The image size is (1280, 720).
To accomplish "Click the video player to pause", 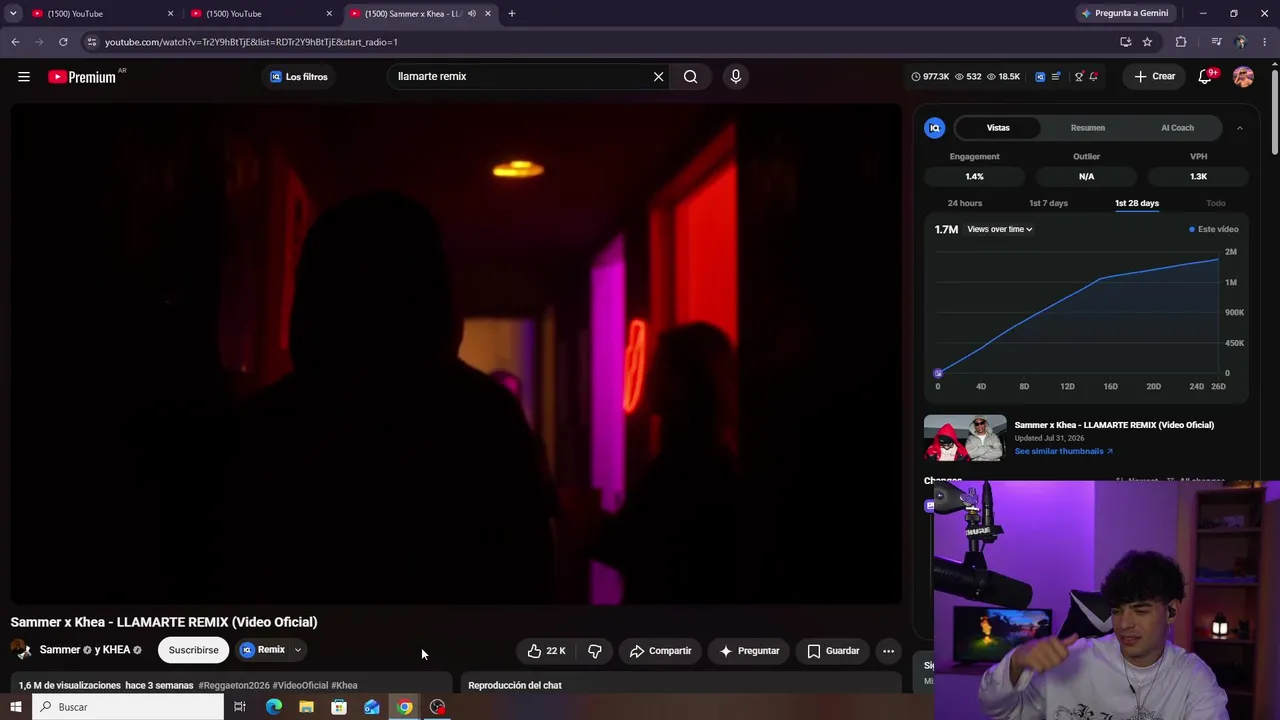I will click(x=456, y=354).
